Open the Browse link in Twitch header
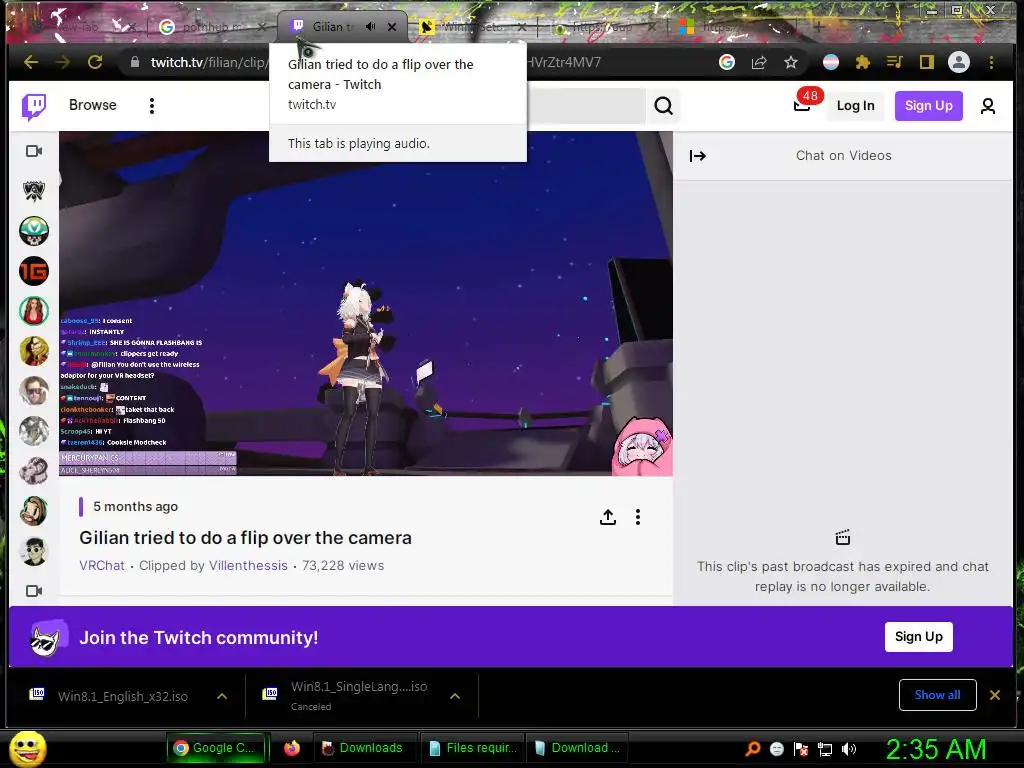The width and height of the screenshot is (1024, 768). tap(93, 105)
